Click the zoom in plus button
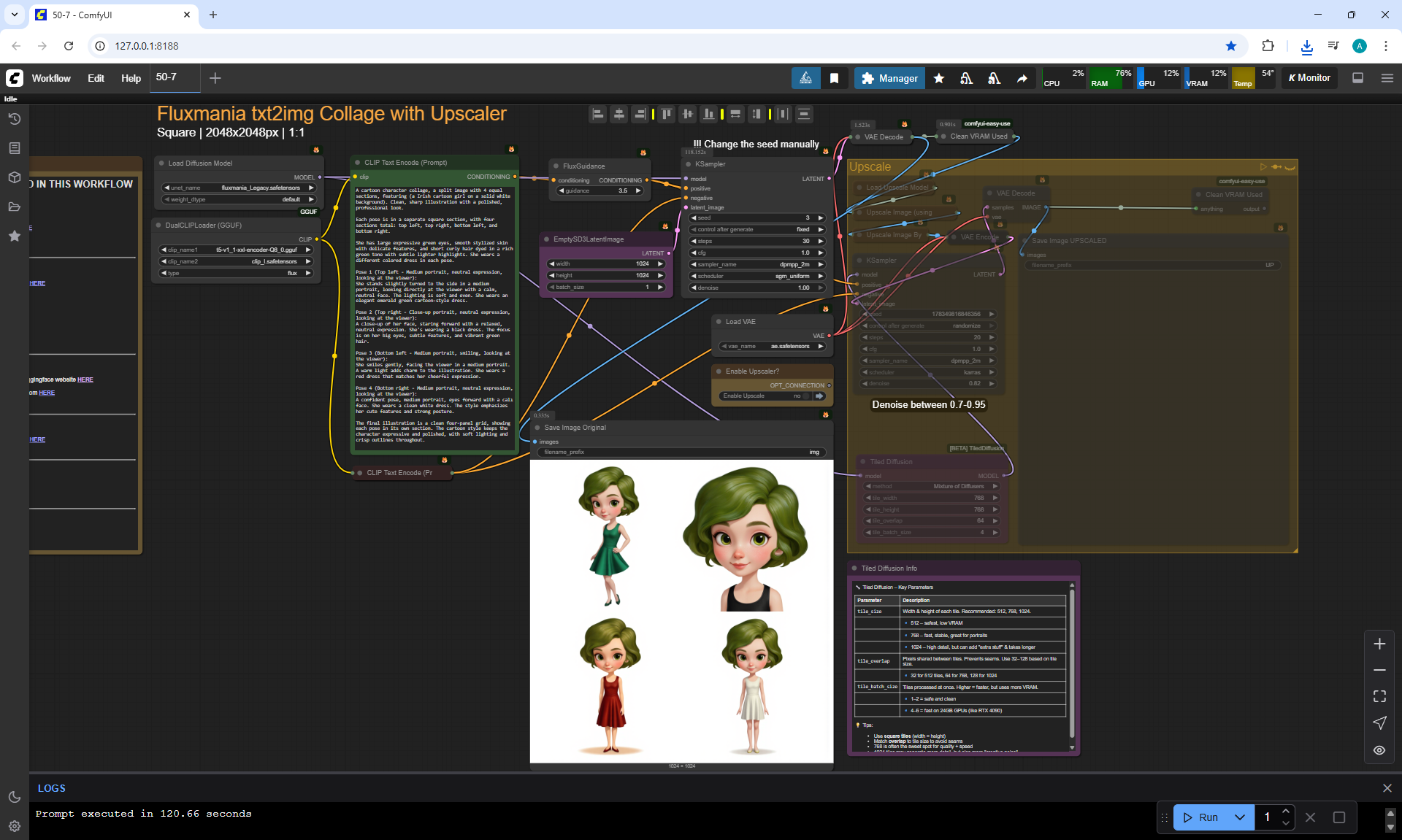The image size is (1402, 840). click(1379, 644)
